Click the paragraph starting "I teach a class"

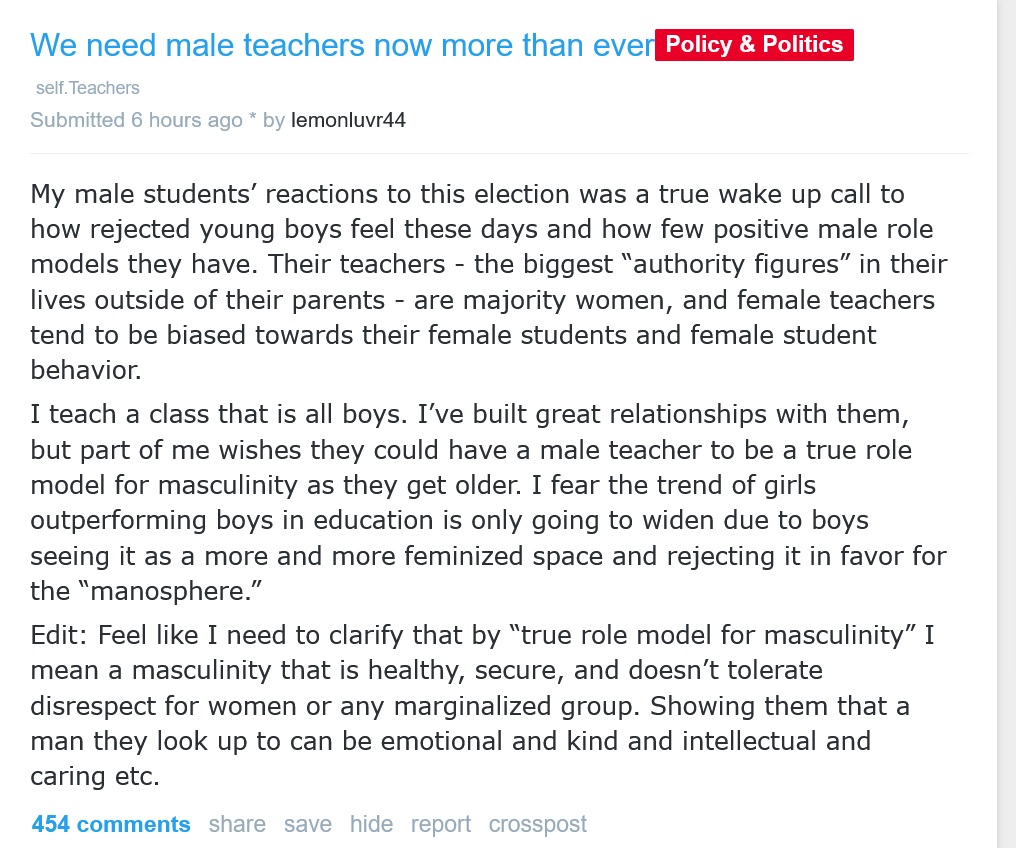coord(480,500)
